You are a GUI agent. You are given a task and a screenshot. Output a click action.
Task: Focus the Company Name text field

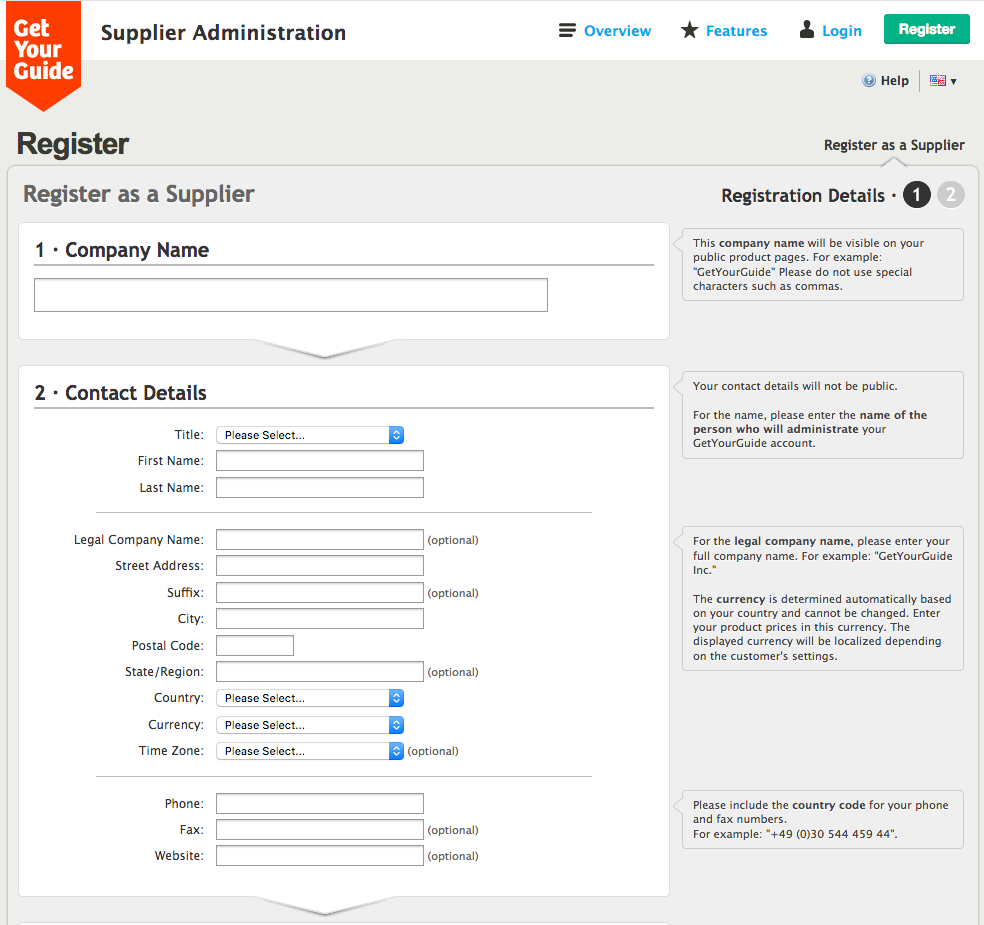click(x=291, y=295)
